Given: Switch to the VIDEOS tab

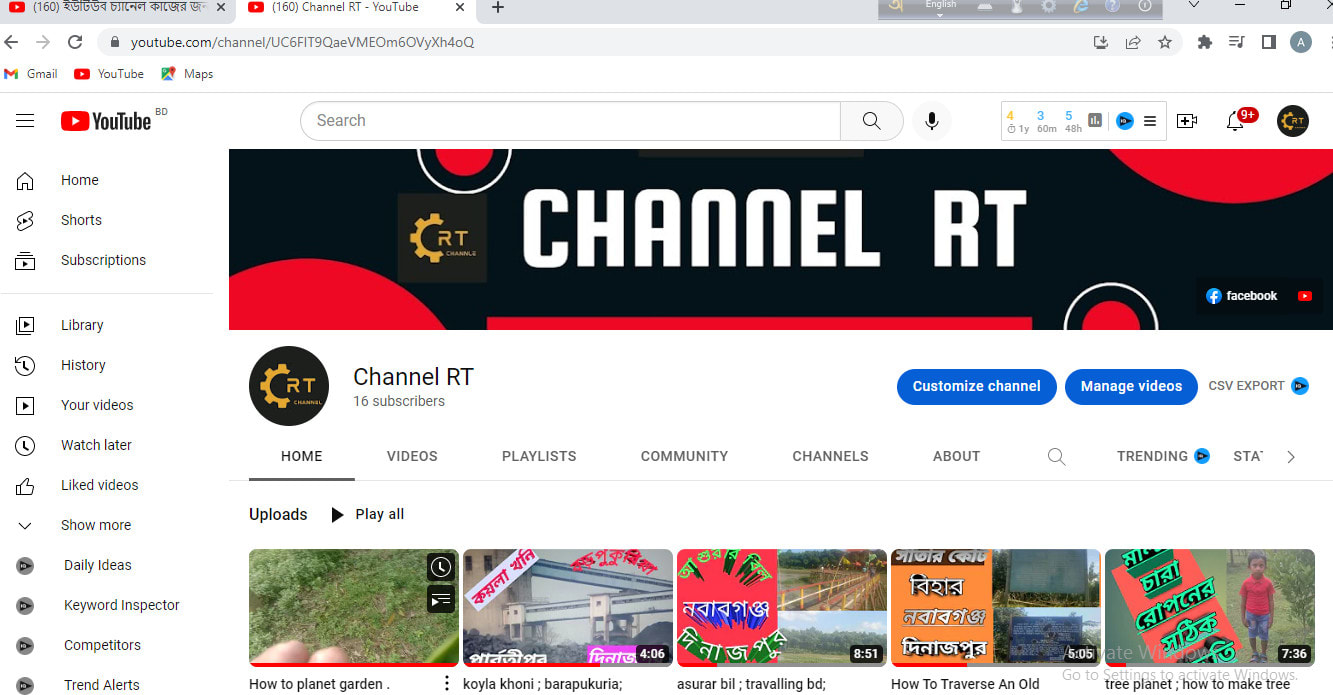Looking at the screenshot, I should (411, 456).
